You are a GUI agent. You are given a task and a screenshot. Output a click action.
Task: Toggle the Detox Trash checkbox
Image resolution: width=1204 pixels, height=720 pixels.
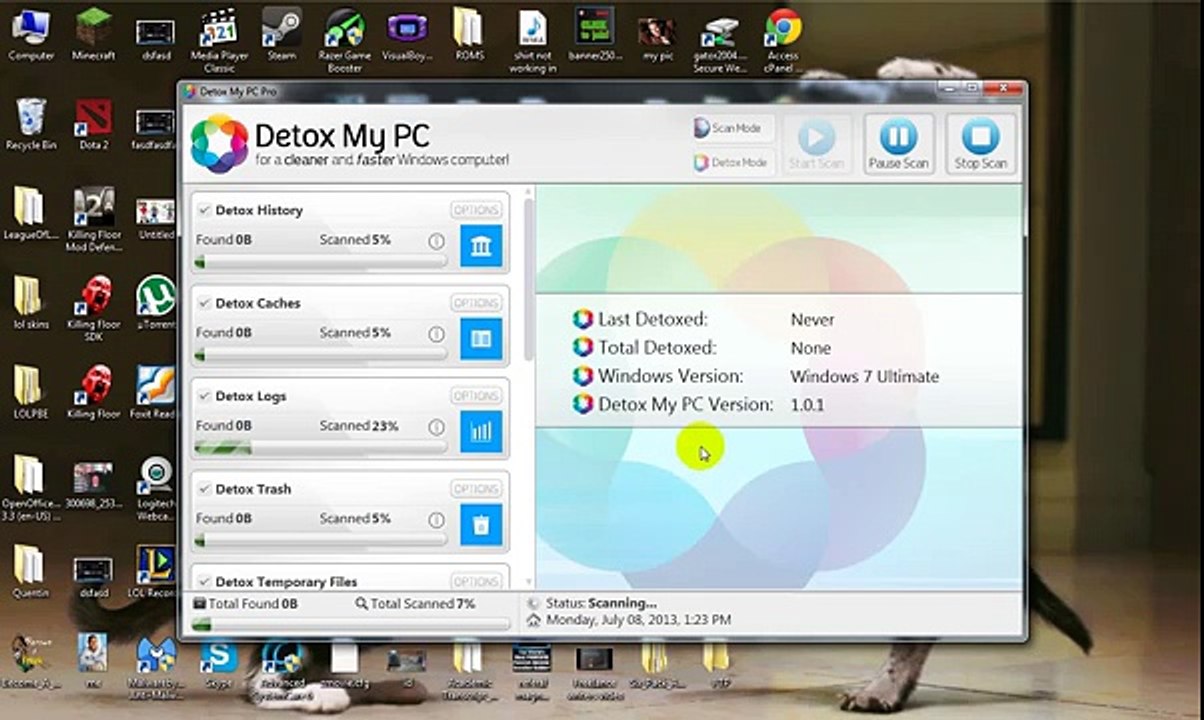(204, 489)
